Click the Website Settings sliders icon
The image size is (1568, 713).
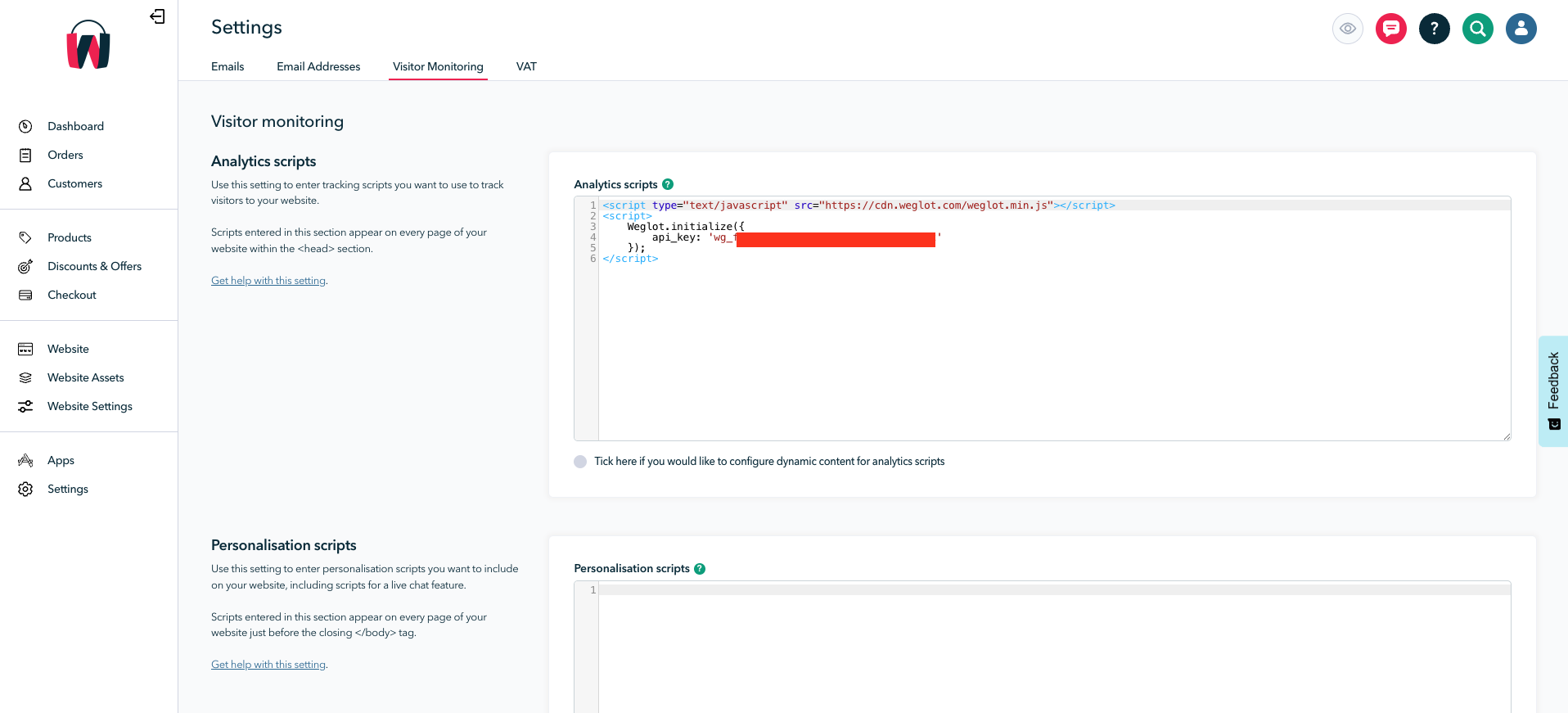click(25, 406)
